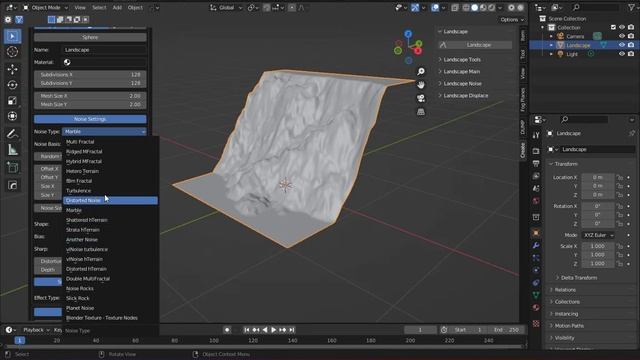Click the Sphere button
Image resolution: width=640 pixels, height=360 pixels.
(x=90, y=37)
